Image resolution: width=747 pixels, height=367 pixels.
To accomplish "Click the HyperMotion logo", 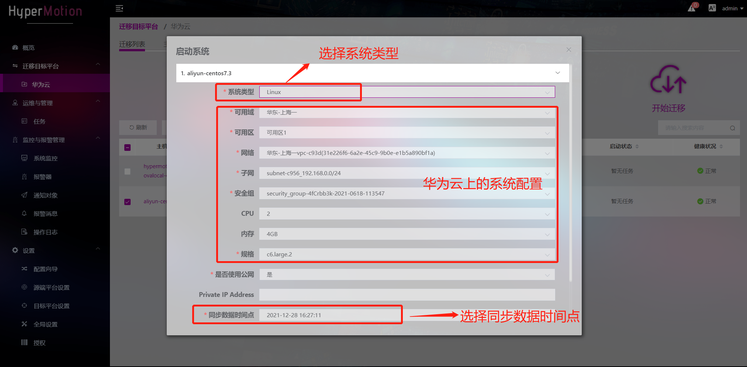I will [x=45, y=11].
